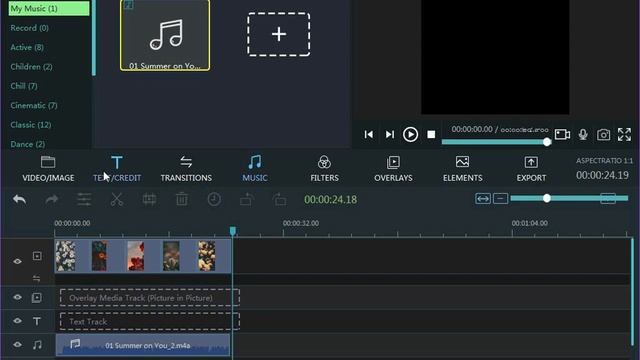This screenshot has width=640, height=360.
Task: Select the last yellow flower clip in timeline
Action: coord(207,256)
